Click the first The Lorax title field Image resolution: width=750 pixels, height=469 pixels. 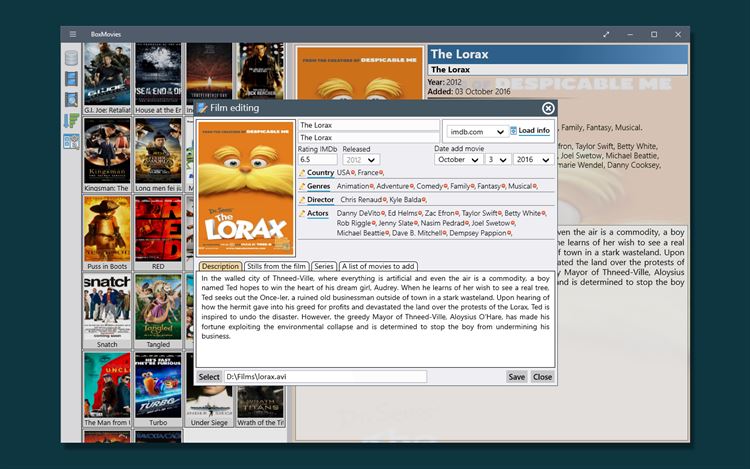tap(368, 125)
